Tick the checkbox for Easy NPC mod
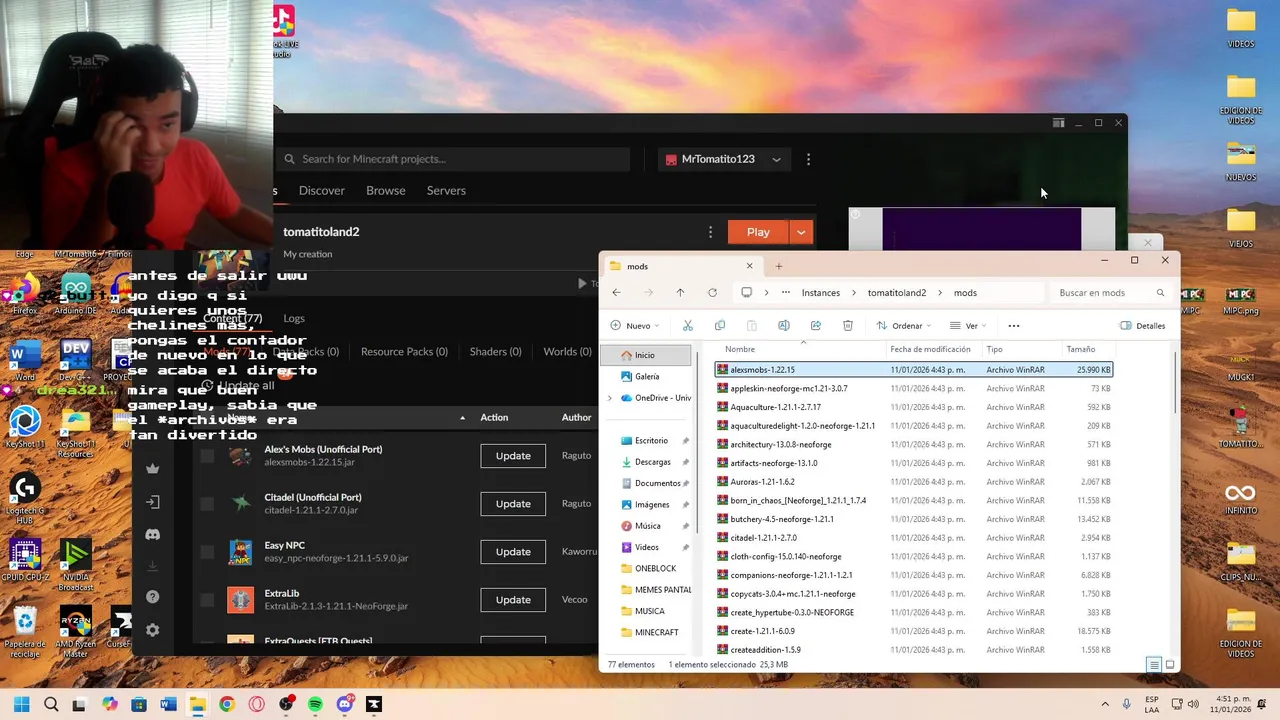 [x=207, y=552]
